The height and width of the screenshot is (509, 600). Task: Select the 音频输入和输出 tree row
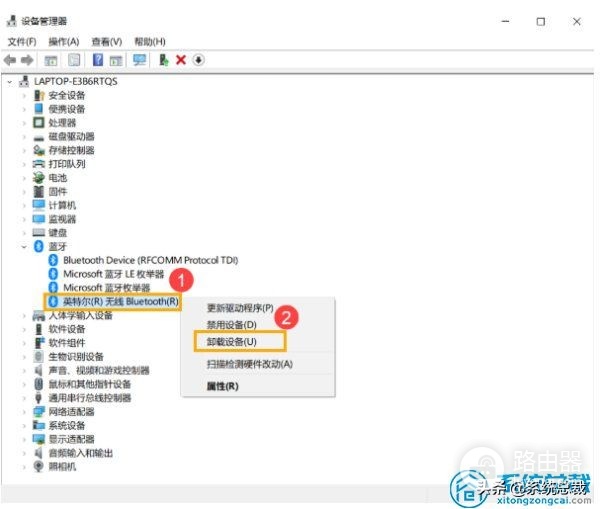80,453
